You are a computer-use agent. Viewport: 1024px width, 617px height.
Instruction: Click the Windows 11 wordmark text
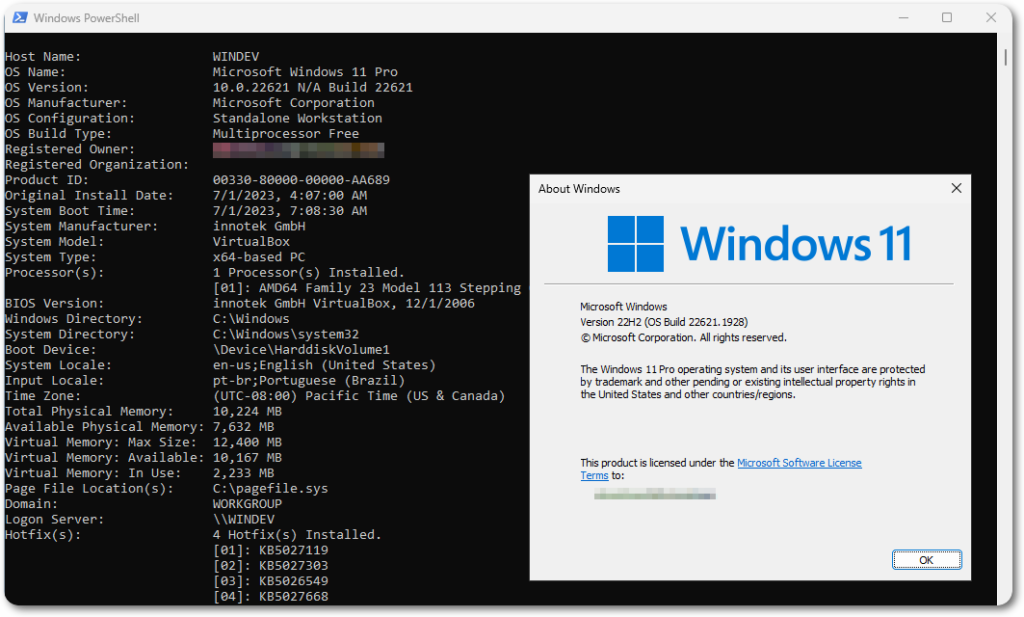(x=796, y=244)
